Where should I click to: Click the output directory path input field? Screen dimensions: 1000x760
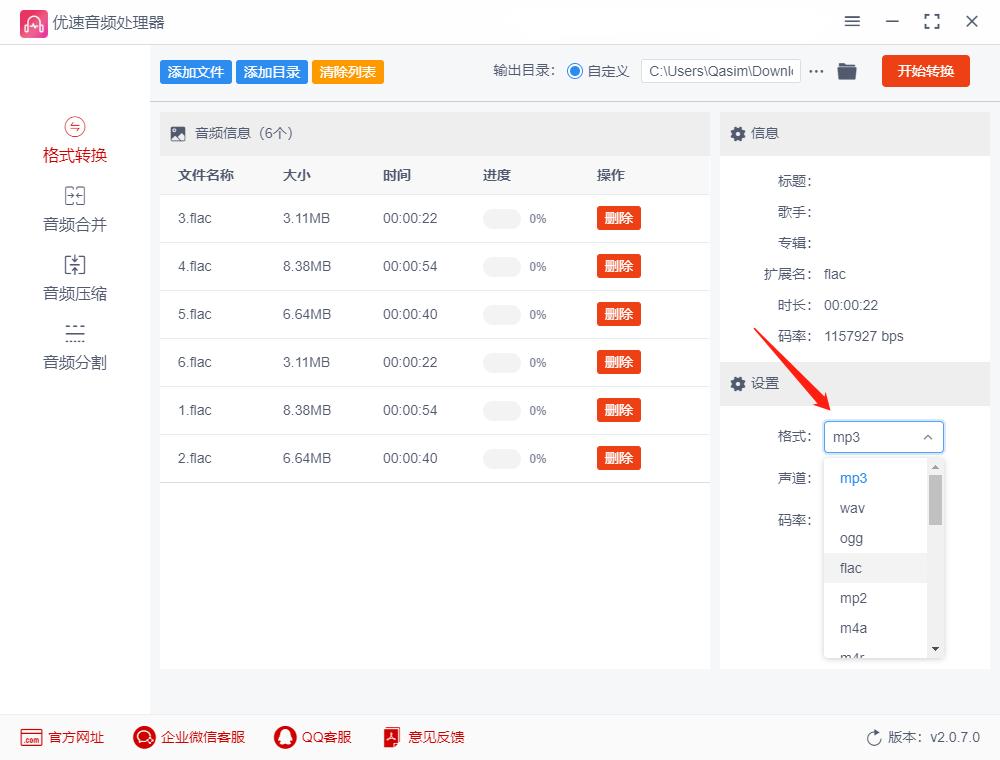coord(720,71)
